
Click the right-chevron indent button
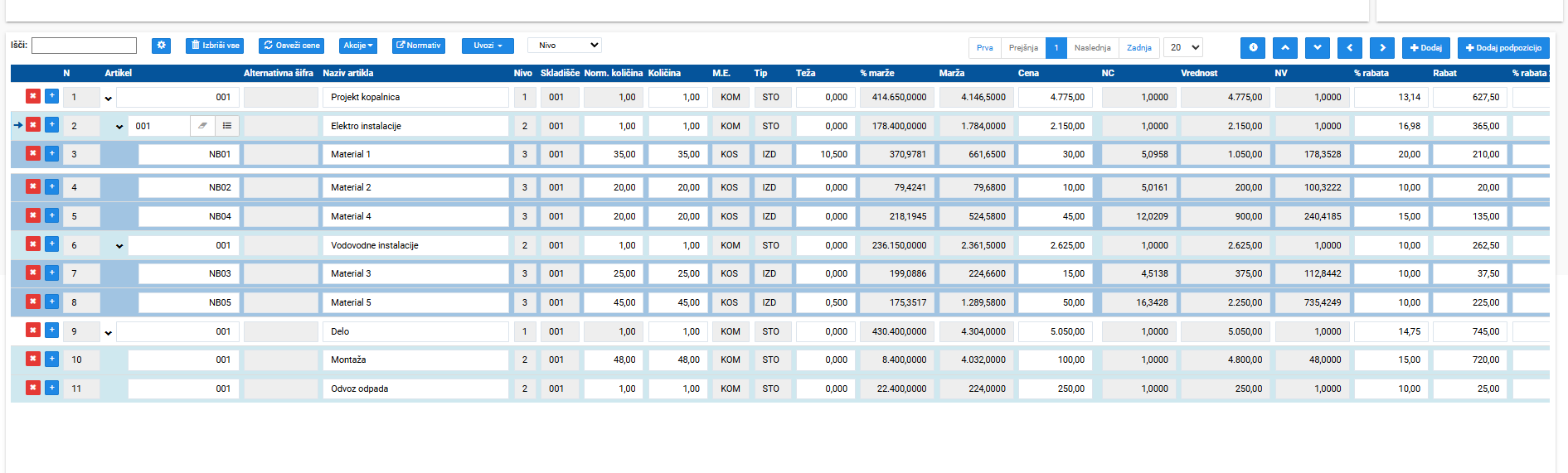[x=1382, y=47]
